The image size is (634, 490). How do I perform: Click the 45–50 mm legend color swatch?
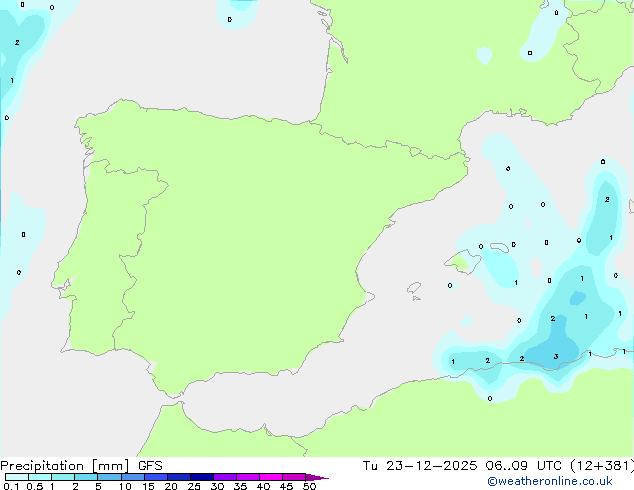pos(294,477)
